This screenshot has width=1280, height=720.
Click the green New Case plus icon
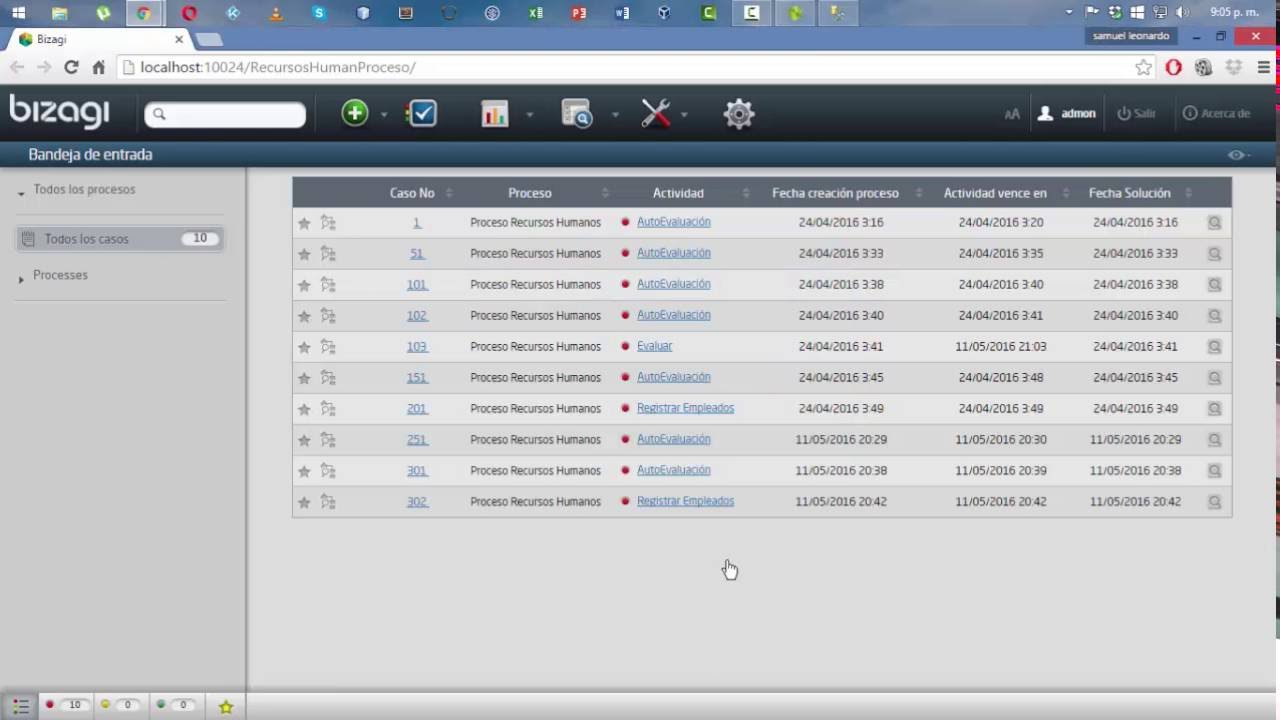pos(355,113)
